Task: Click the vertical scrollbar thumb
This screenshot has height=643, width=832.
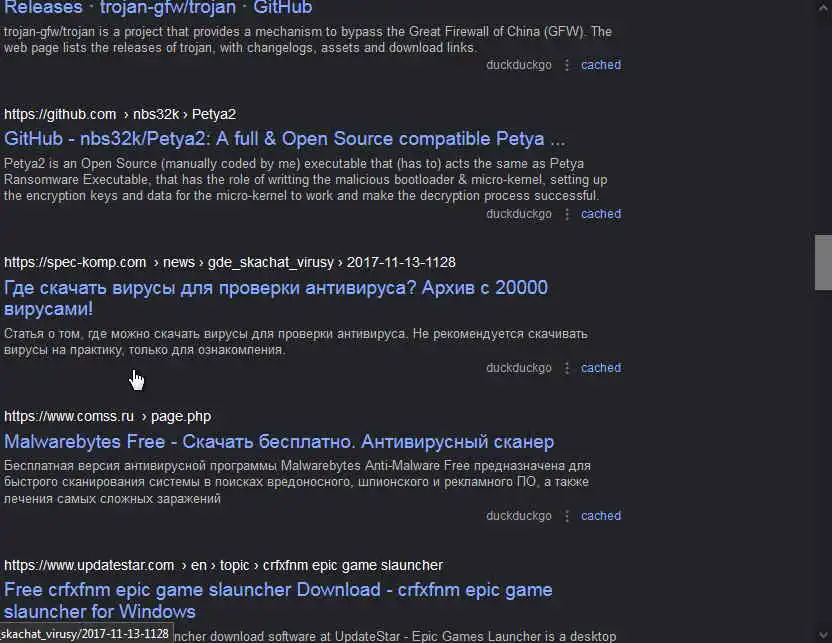Action: click(x=823, y=263)
